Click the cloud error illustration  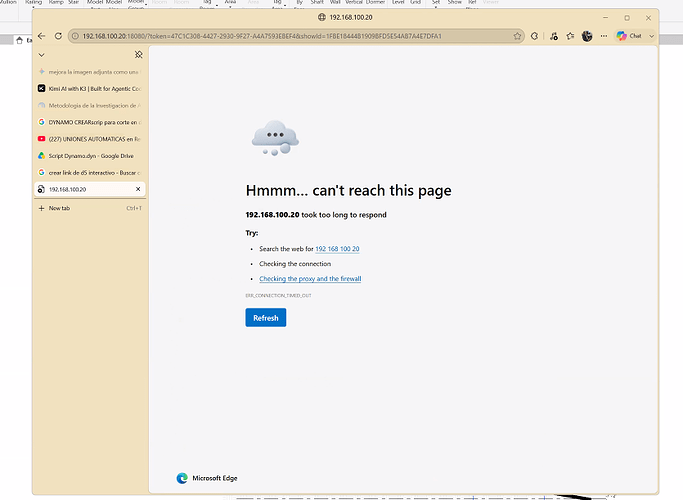[x=275, y=139]
